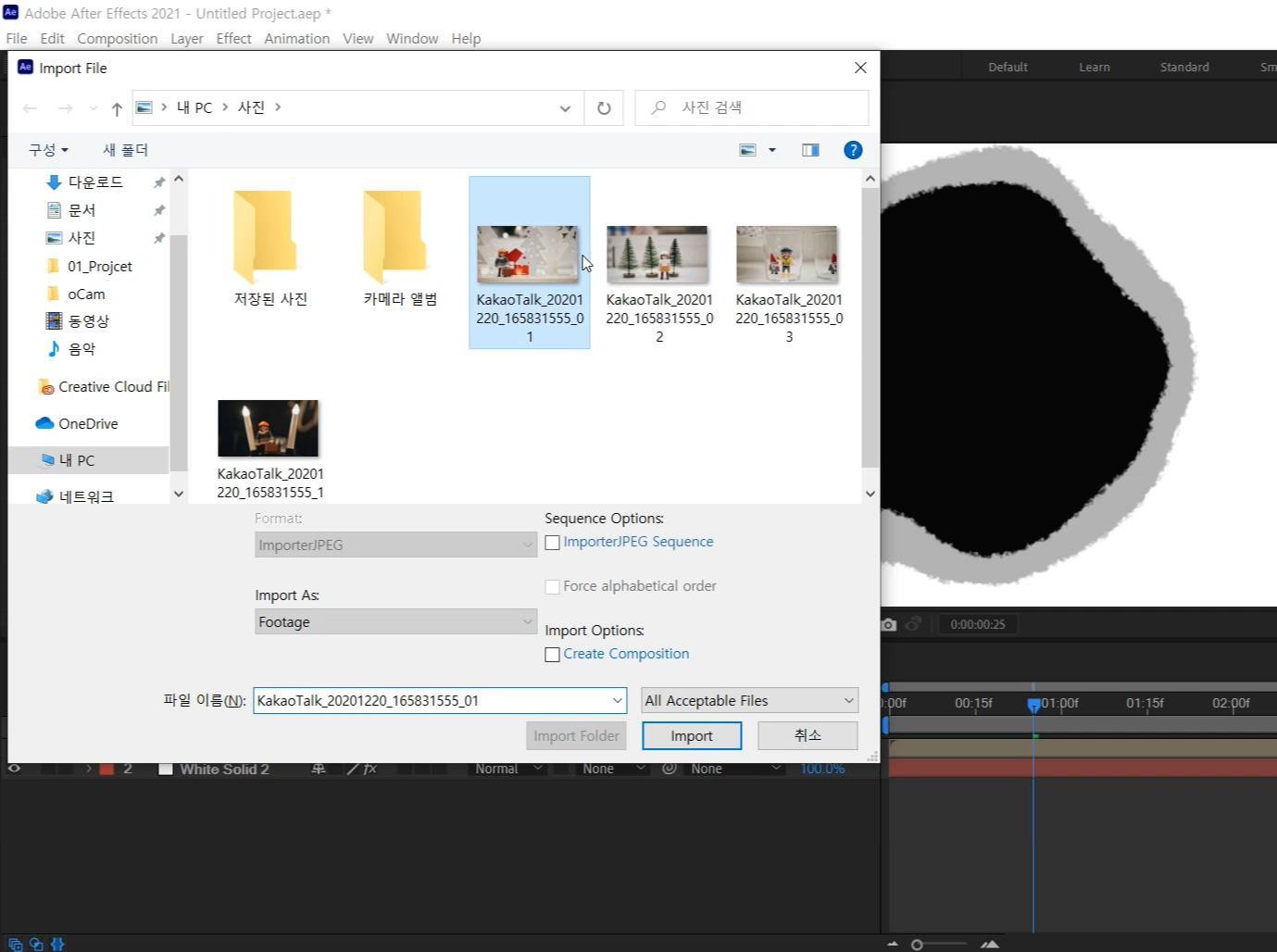Go up one folder level arrow

(117, 108)
